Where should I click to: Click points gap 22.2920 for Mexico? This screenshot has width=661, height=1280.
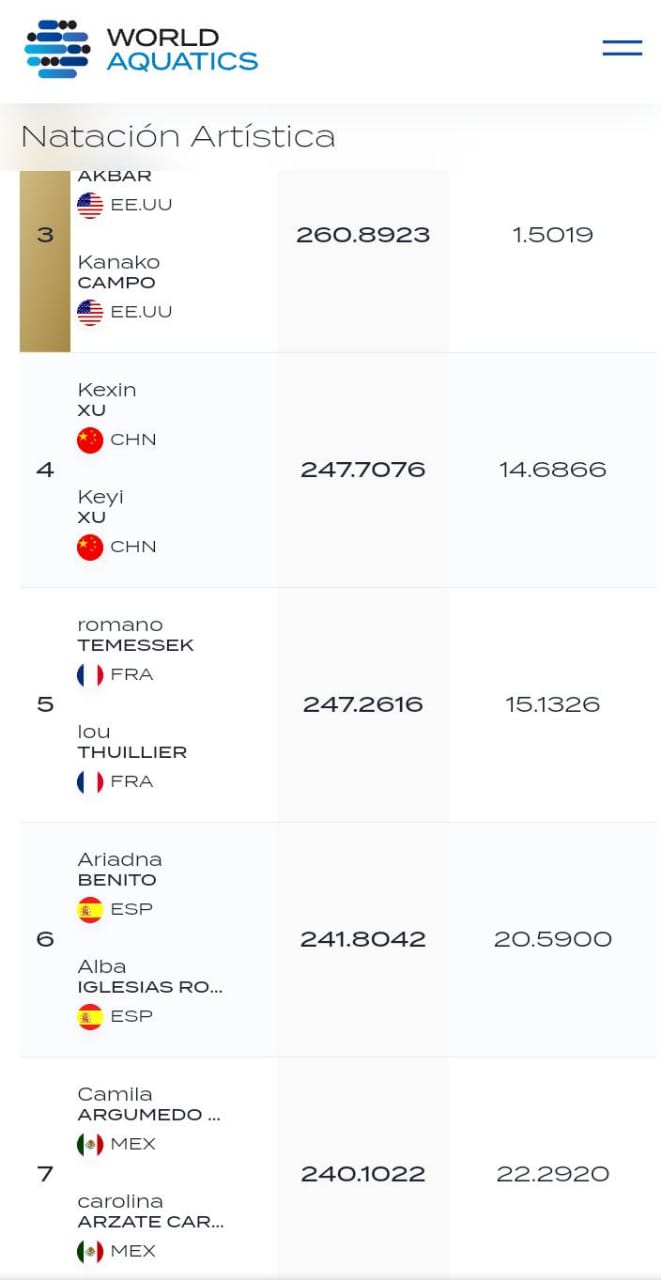click(x=553, y=1174)
